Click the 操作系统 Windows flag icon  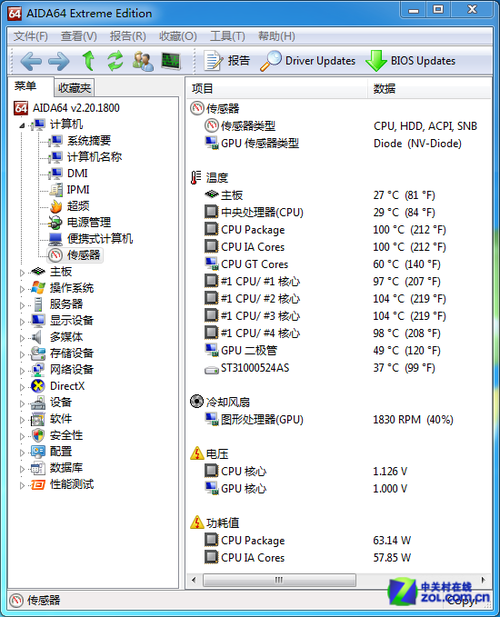point(38,288)
